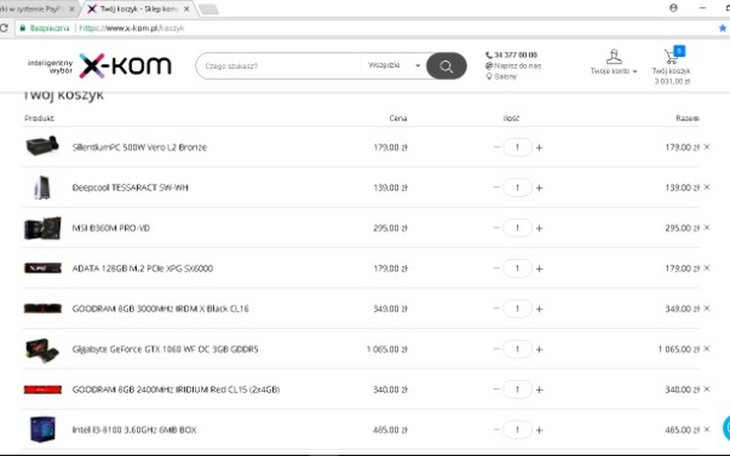Click the magnifier search button

tap(446, 67)
